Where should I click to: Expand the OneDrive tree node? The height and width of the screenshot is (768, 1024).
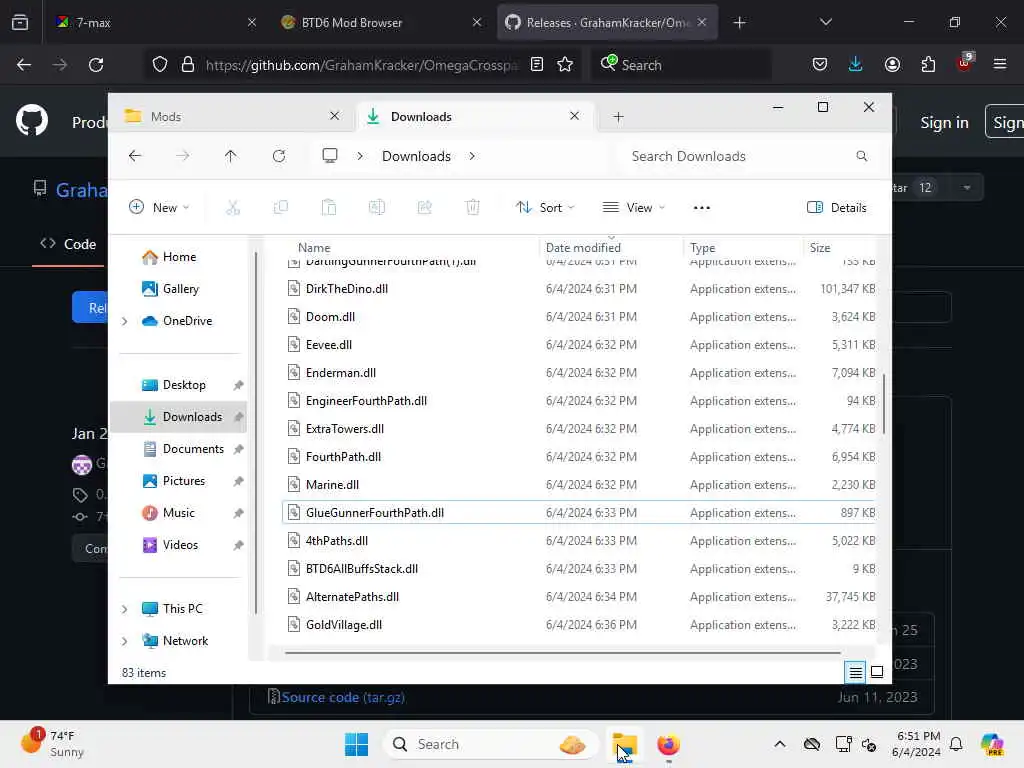[125, 321]
